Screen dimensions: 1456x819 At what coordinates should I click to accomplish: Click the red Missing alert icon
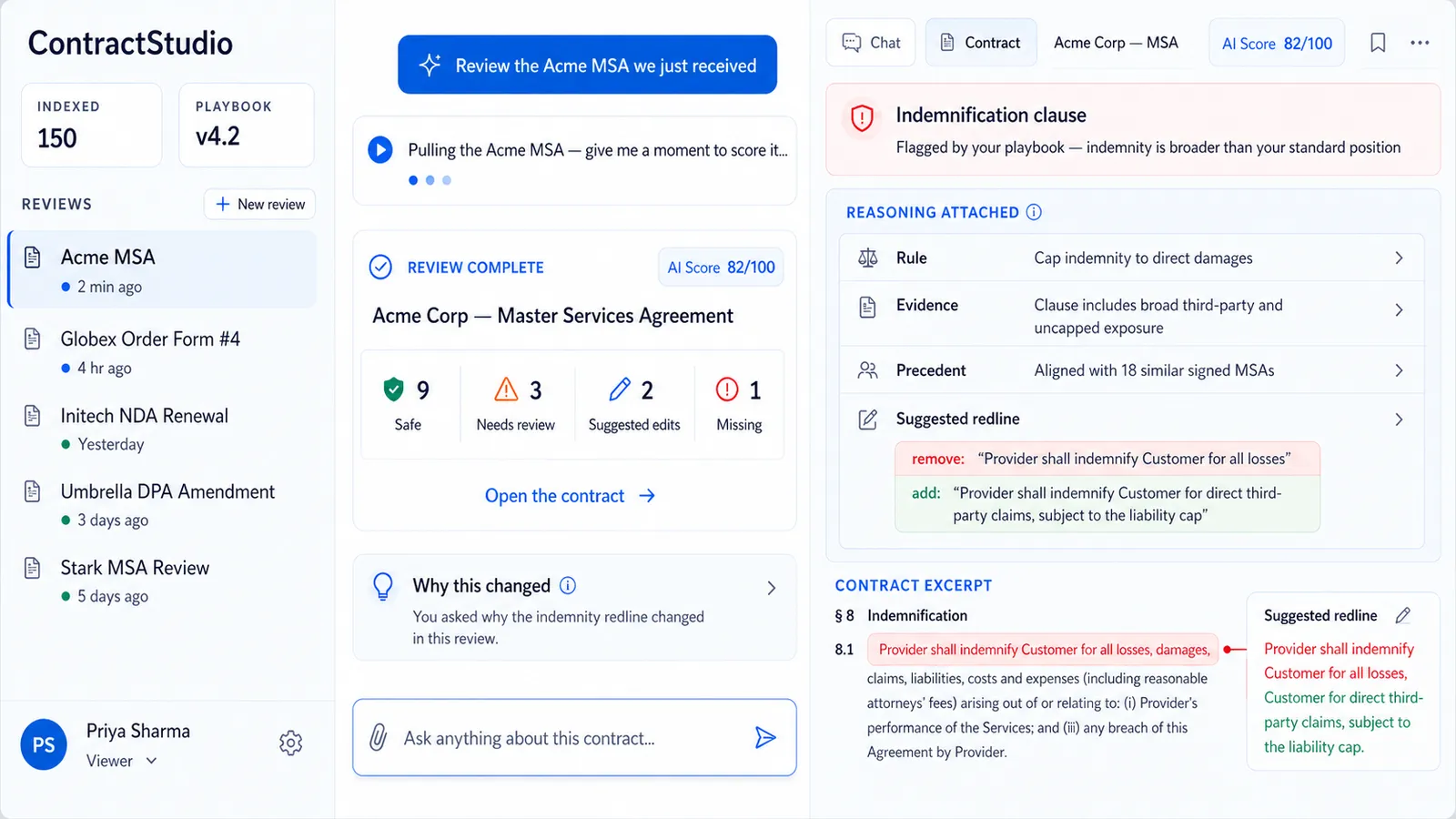727,389
